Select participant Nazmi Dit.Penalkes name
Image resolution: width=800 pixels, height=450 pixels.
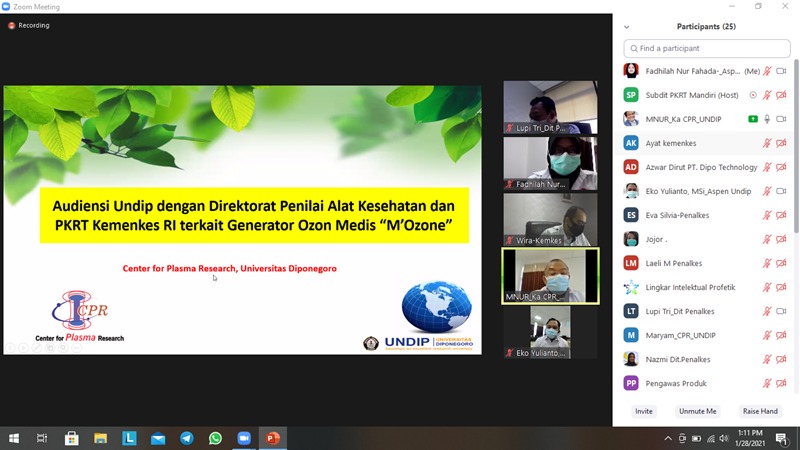678,359
